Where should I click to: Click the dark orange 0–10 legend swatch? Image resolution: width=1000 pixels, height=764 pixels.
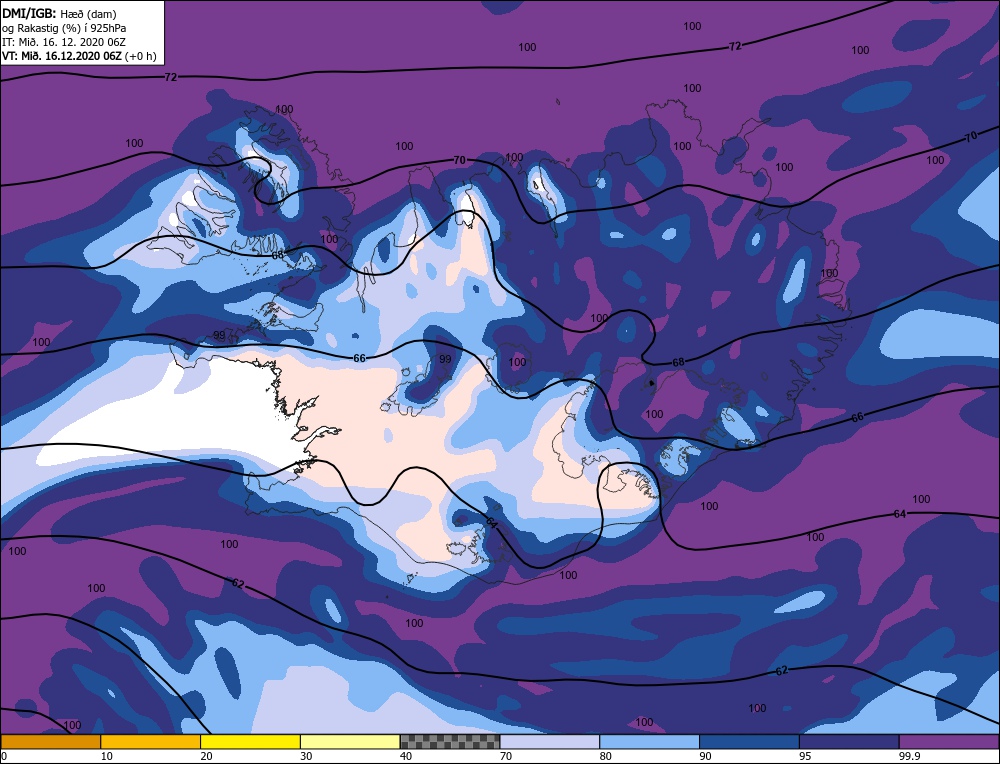click(50, 741)
